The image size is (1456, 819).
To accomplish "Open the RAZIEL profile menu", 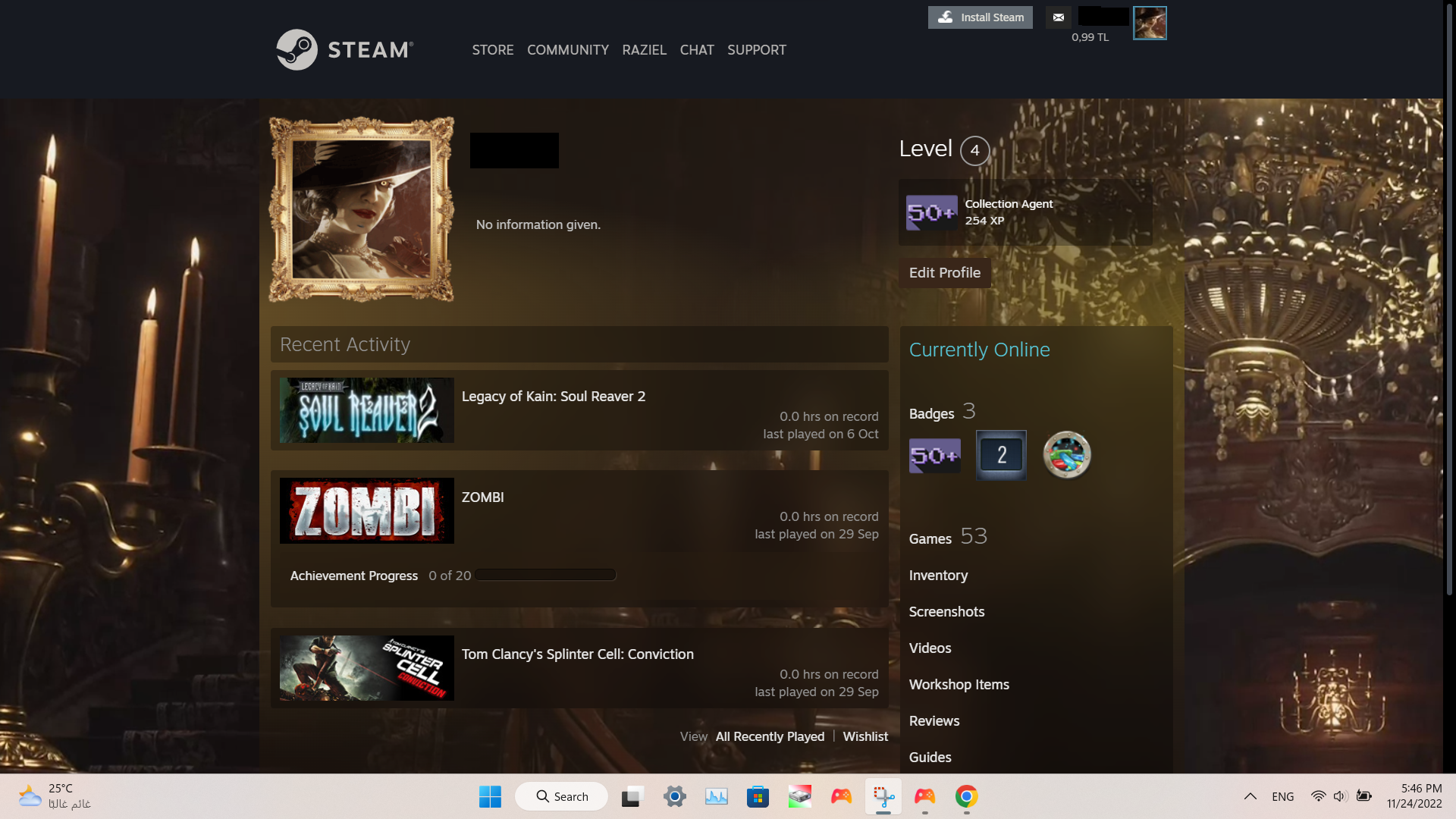I will [x=645, y=50].
